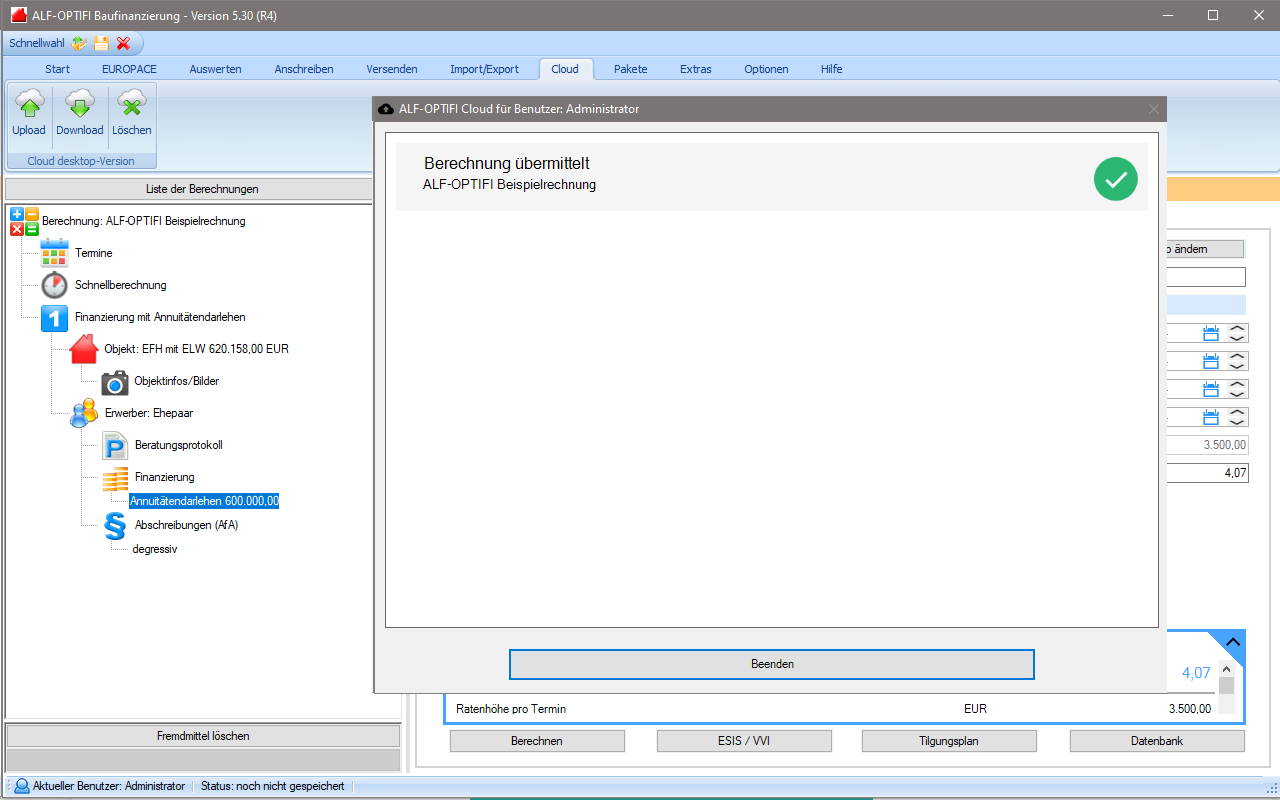Click the Download cloud icon
The height and width of the screenshot is (800, 1280).
coord(80,104)
